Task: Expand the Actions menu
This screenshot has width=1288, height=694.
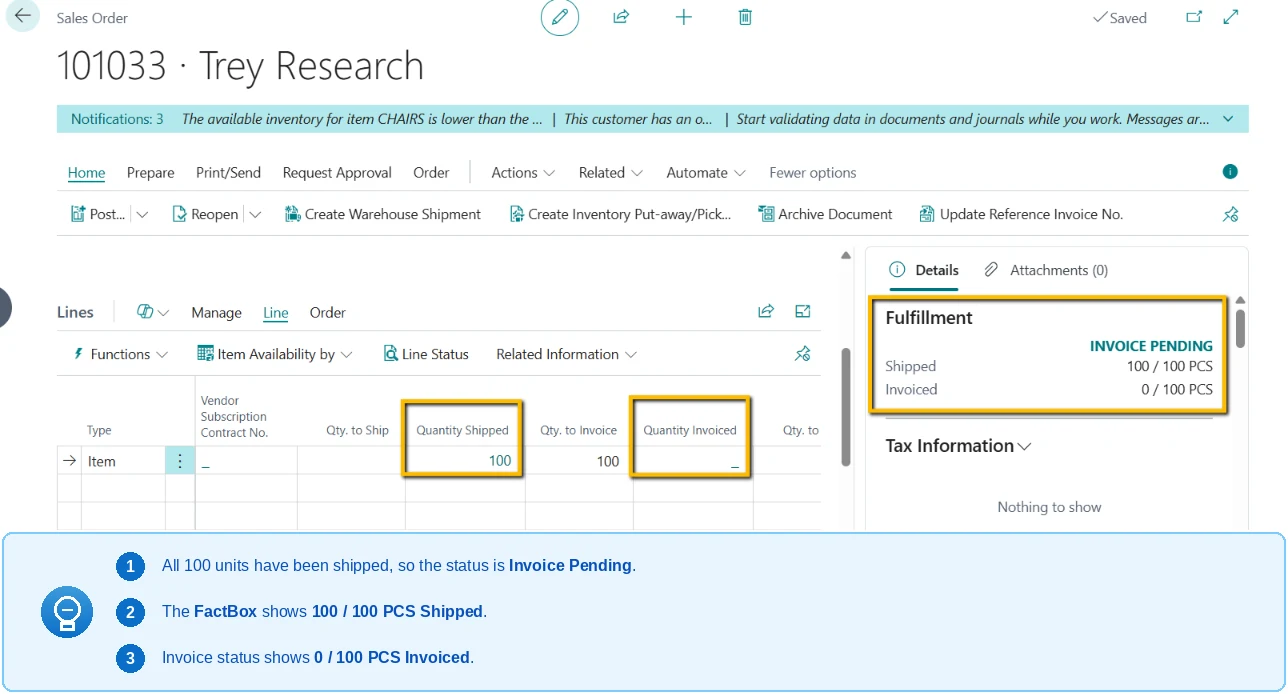Action: click(523, 172)
